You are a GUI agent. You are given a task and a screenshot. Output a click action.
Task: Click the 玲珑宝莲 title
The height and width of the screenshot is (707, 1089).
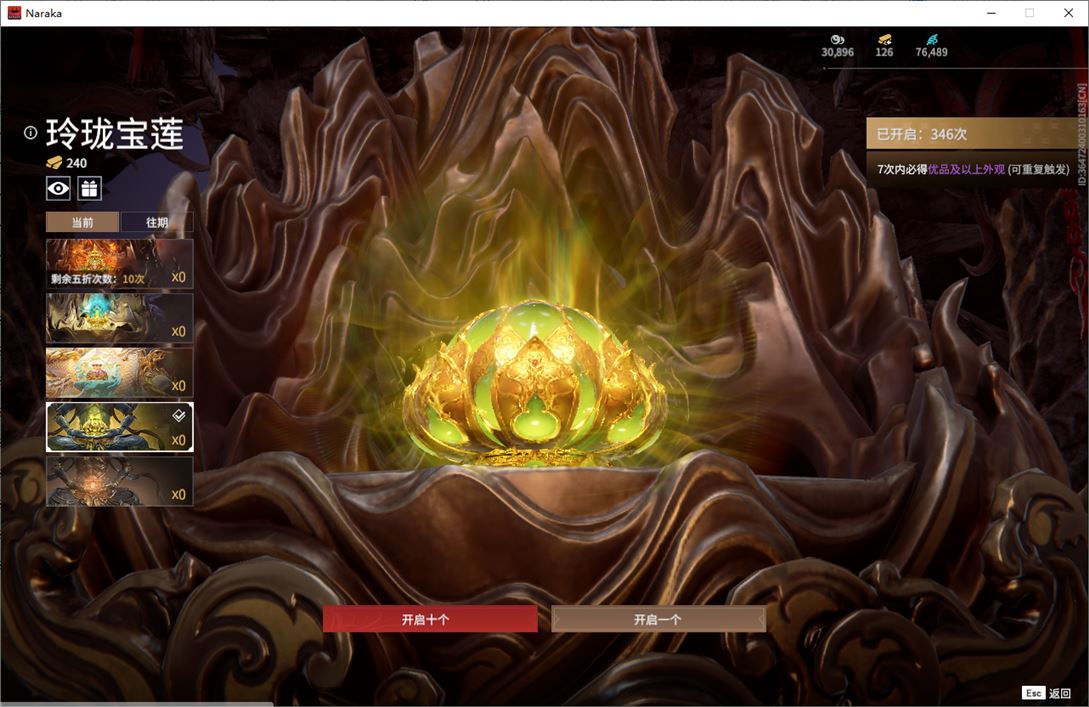click(x=115, y=133)
